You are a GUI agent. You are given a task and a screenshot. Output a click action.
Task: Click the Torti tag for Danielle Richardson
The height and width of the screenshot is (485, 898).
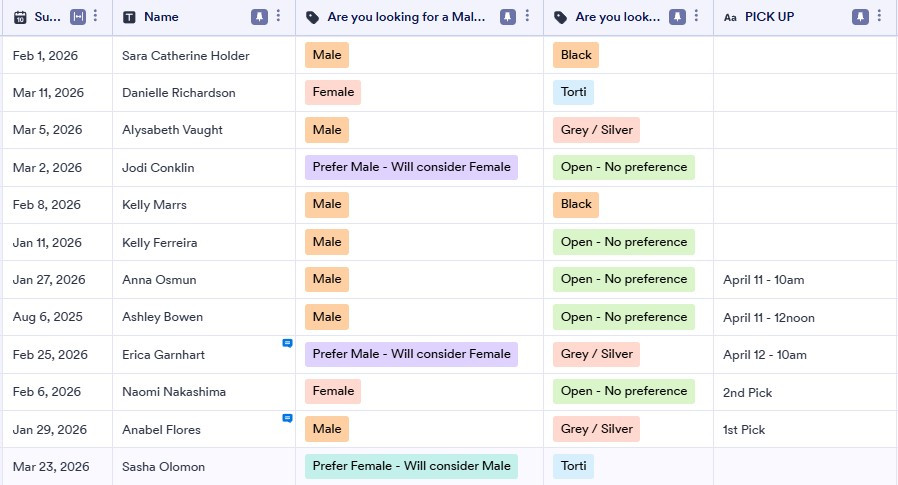573,93
